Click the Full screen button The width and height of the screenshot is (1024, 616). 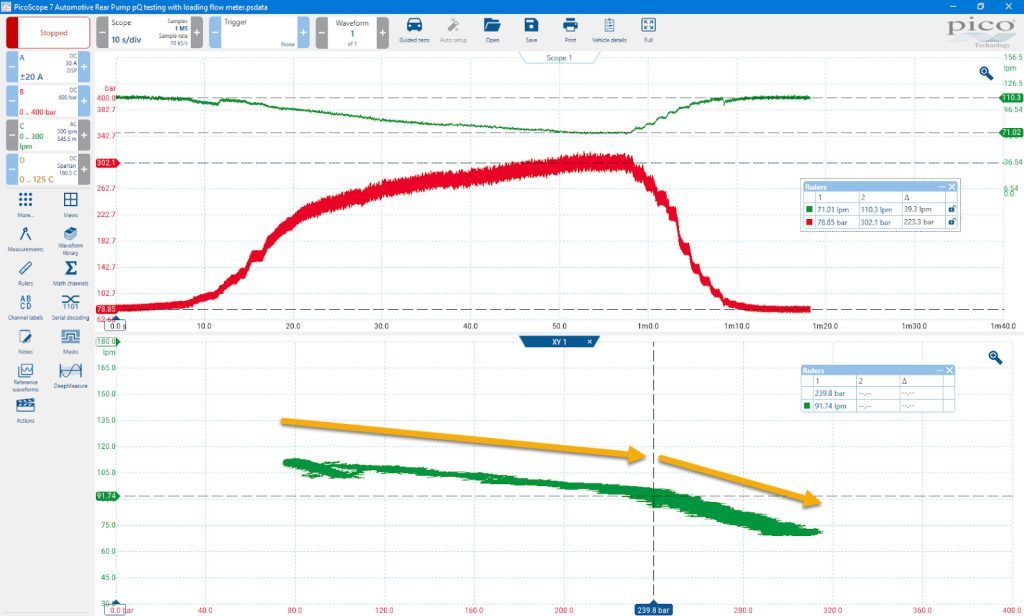pyautogui.click(x=648, y=31)
